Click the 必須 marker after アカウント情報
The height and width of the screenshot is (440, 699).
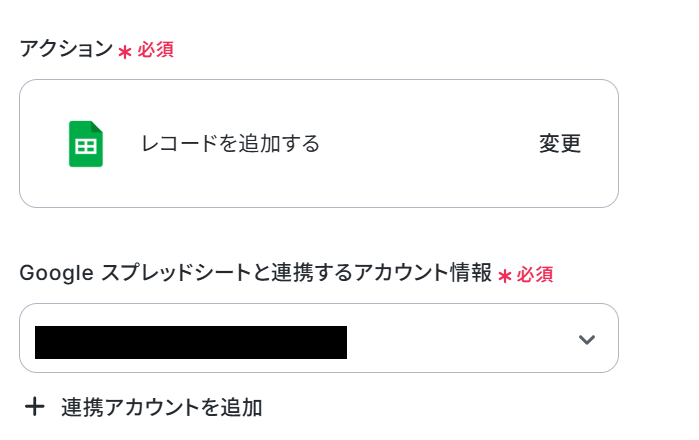pos(535,274)
